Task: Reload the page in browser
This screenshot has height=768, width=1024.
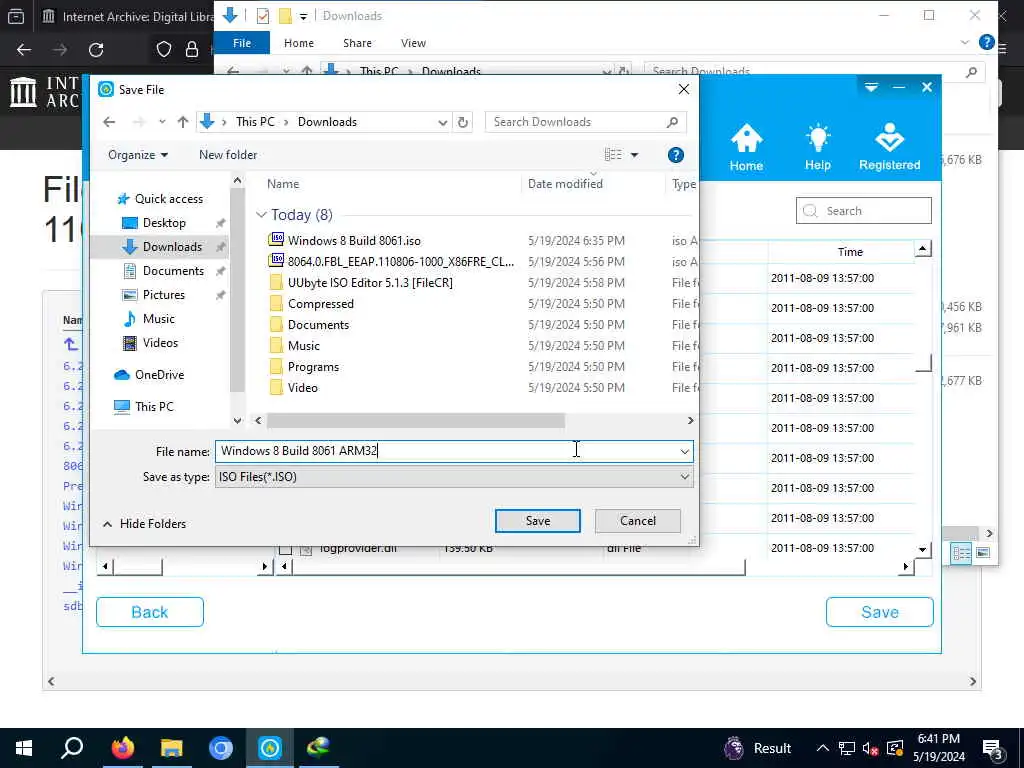Action: (96, 50)
